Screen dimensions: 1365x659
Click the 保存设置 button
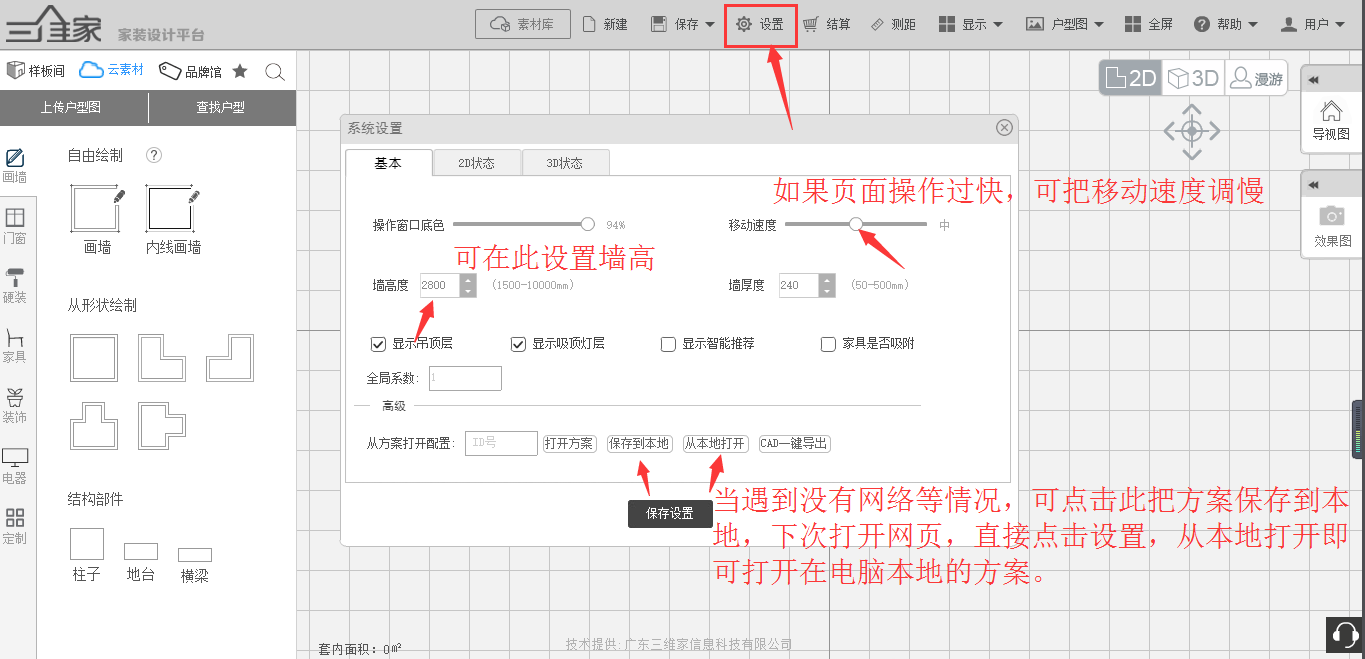point(669,513)
